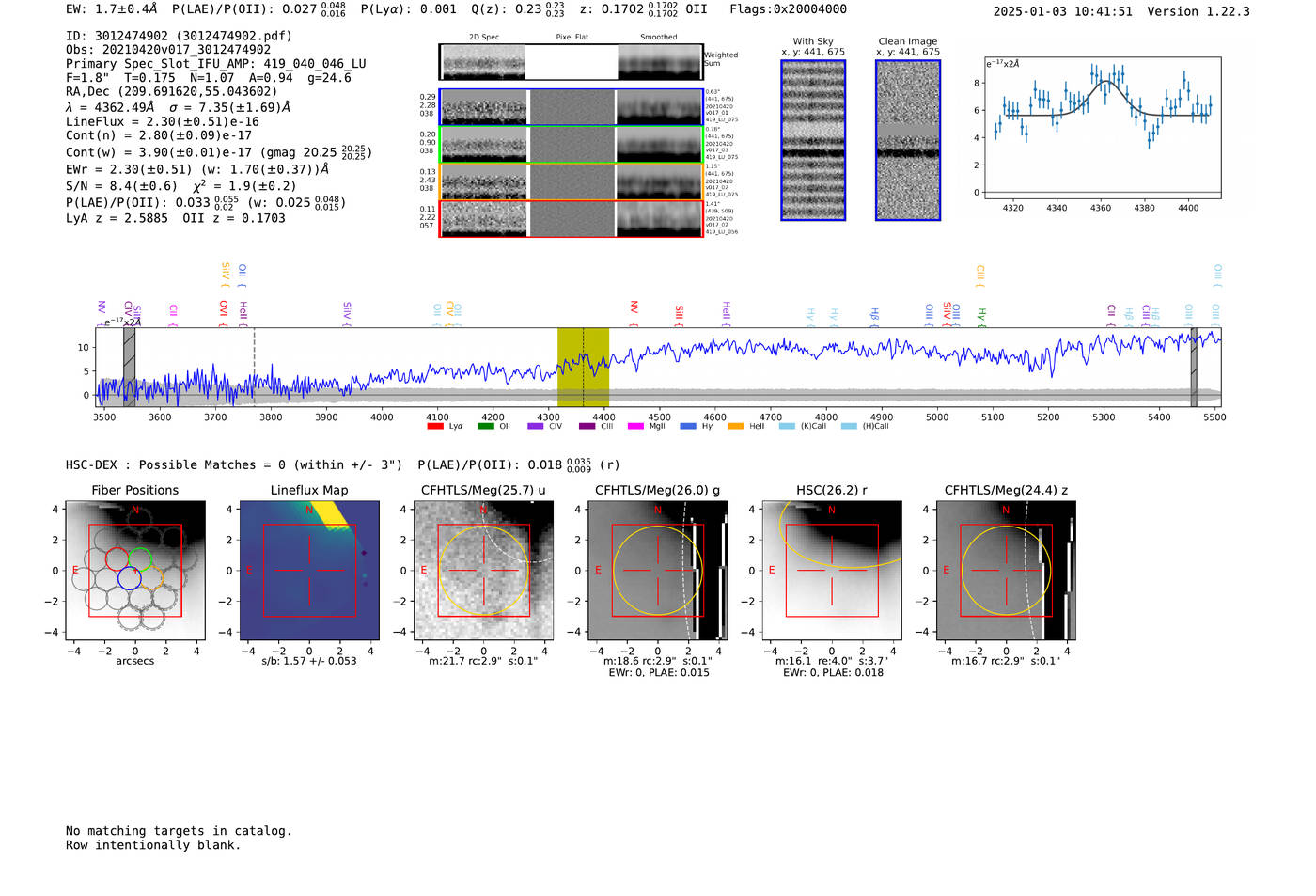
Task: Click the s/b: 1.57 +/- 0.053 label
Action: click(x=309, y=661)
